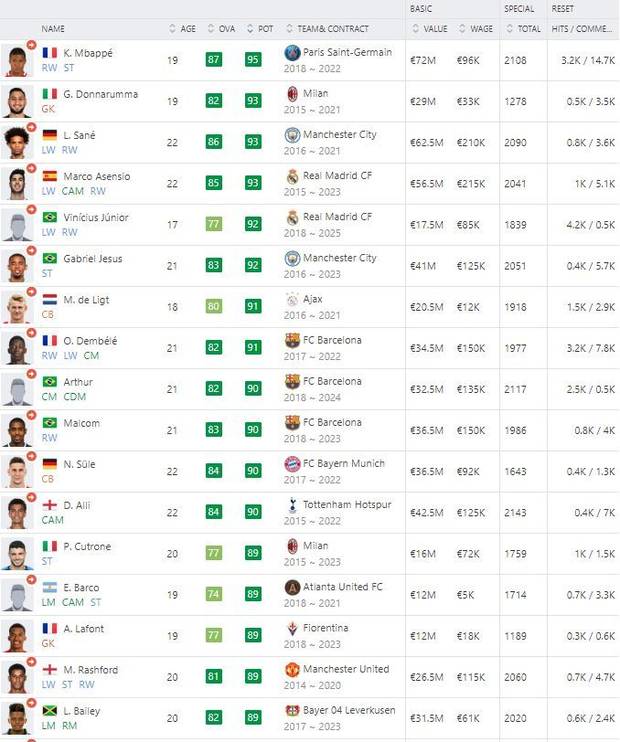Click the Paris Saint-Germain club crest
Viewport: 620px width, 742px height.
pos(292,52)
